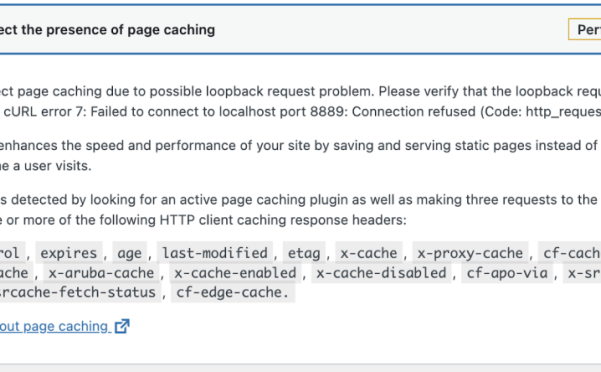This screenshot has width=601, height=372.
Task: Click the external link icon beside page caching
Action: (x=122, y=326)
